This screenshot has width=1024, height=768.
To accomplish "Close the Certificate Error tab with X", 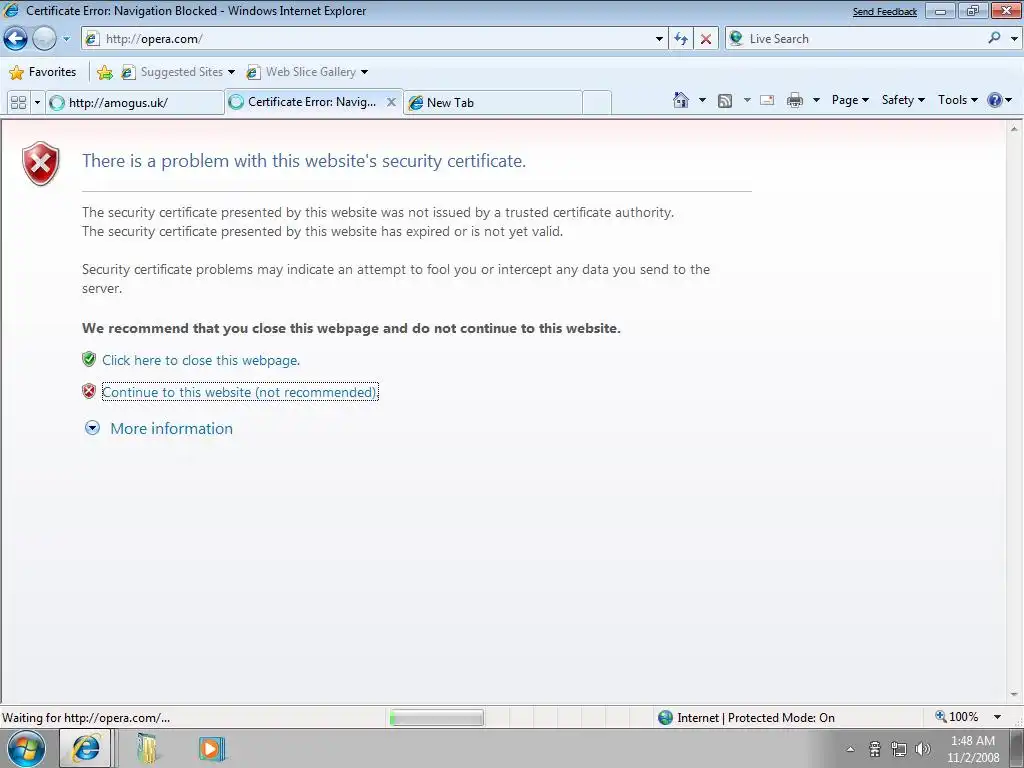I will (391, 102).
